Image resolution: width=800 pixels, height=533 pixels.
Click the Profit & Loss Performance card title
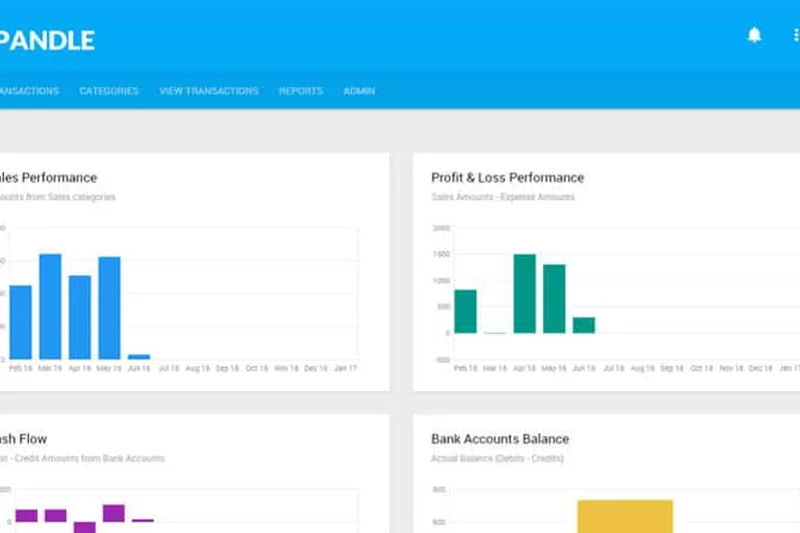tap(507, 178)
